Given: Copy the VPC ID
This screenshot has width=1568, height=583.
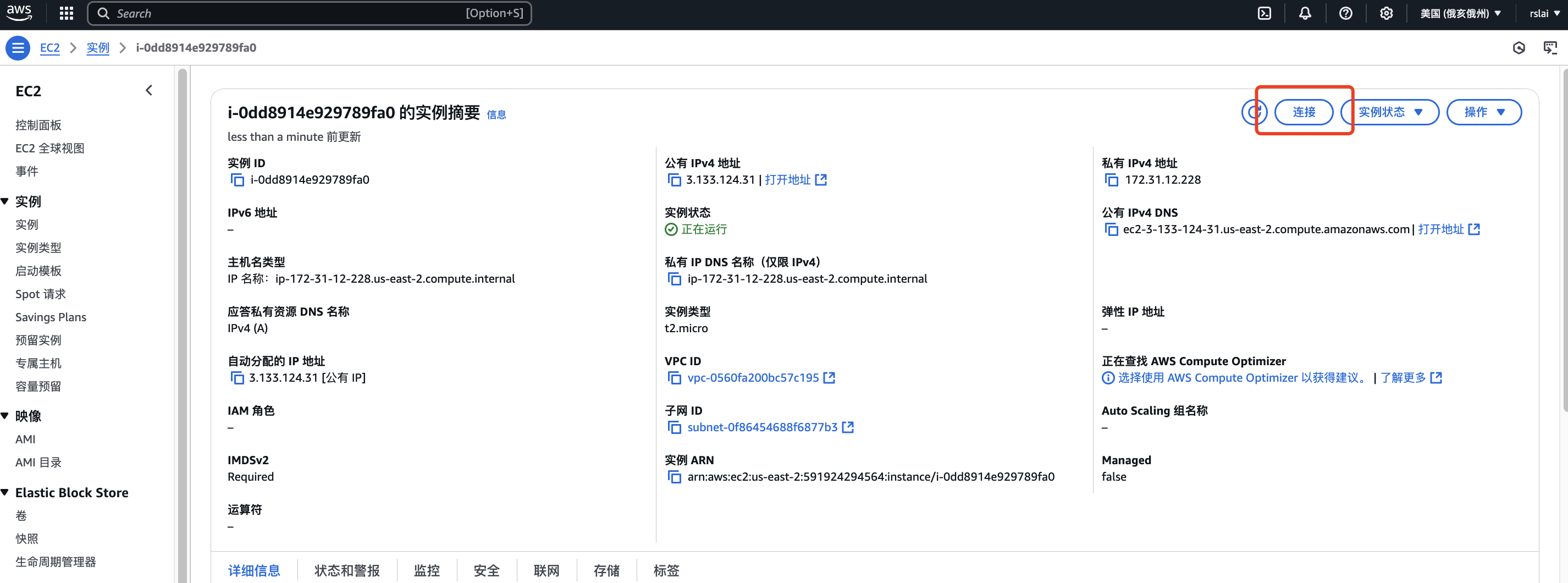Looking at the screenshot, I should point(674,378).
